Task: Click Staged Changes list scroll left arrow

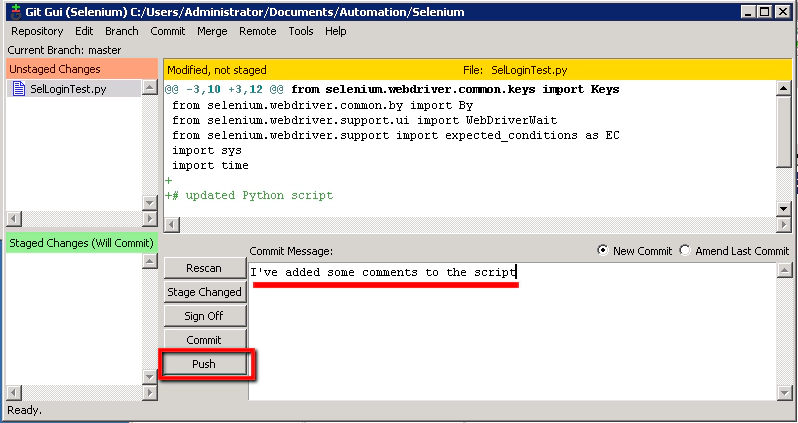Action: pyautogui.click(x=13, y=393)
